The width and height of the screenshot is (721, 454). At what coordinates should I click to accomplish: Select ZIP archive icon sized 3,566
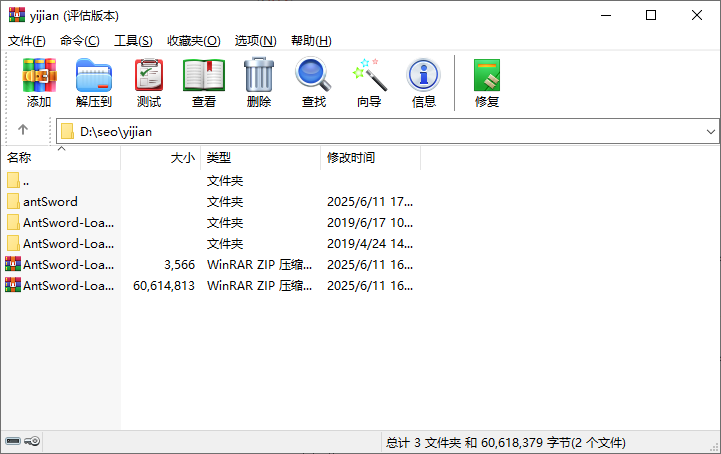click(x=13, y=264)
